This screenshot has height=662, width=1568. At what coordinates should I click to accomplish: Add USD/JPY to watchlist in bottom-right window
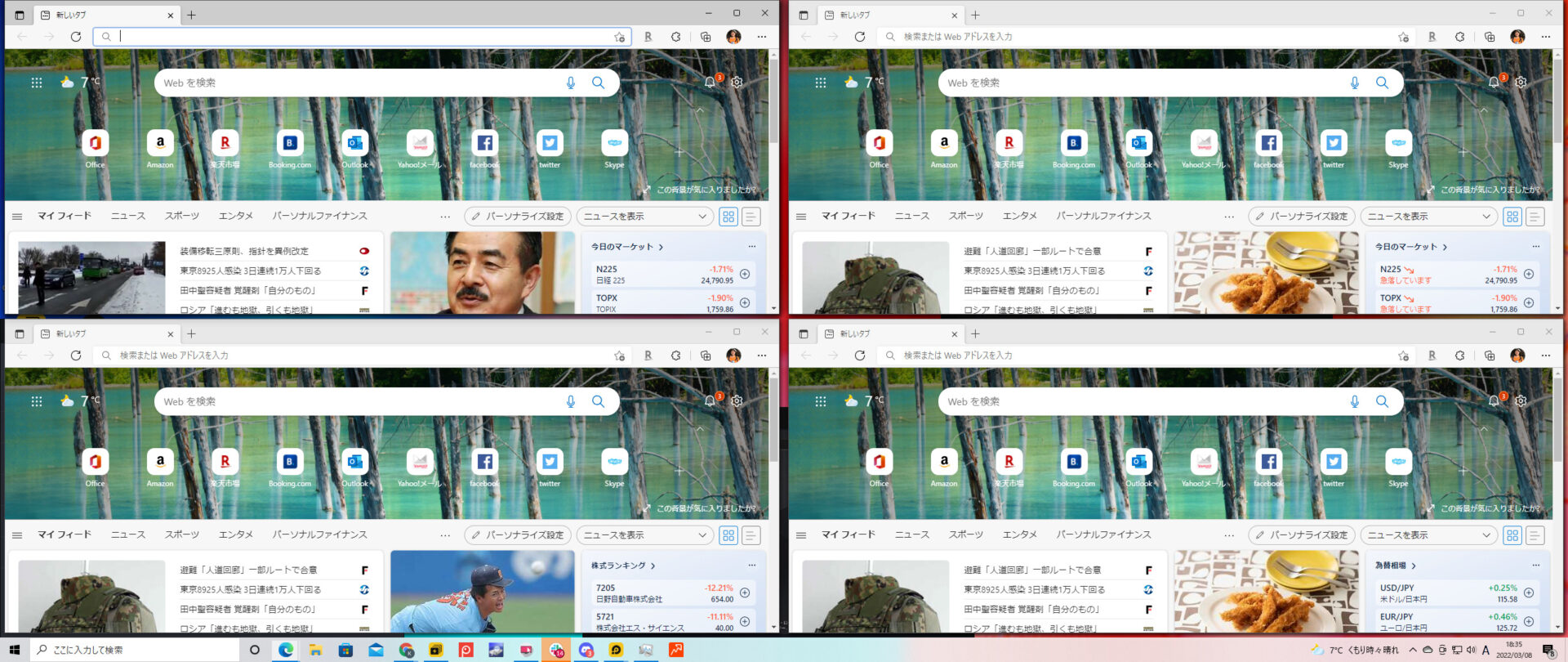1529,593
